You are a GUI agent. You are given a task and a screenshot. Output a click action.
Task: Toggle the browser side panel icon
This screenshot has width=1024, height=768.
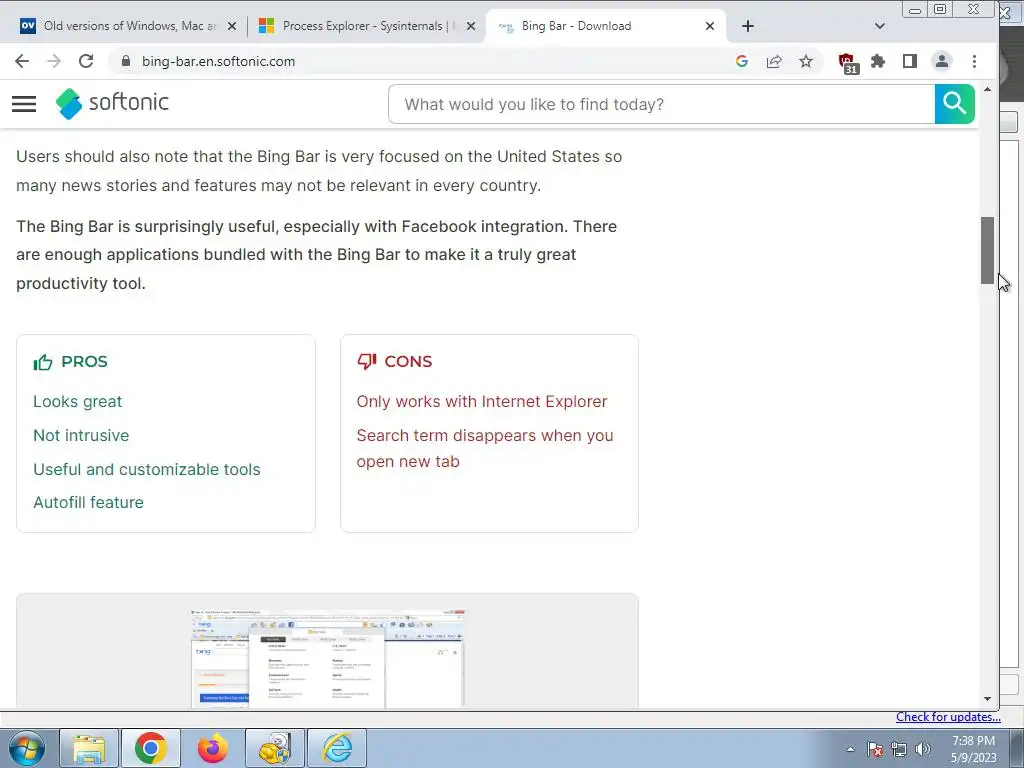tap(910, 61)
